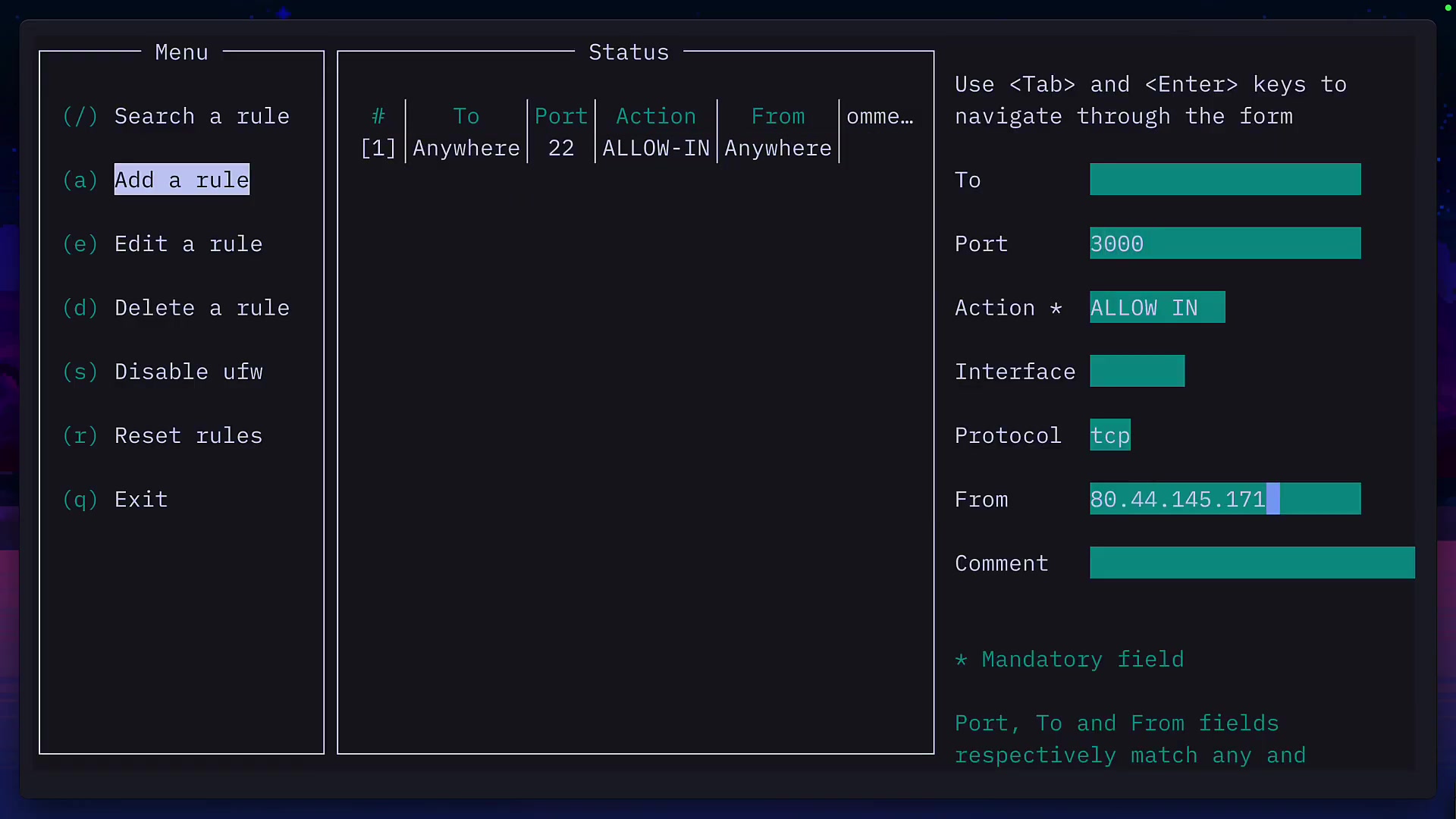Choose 'Delete a rule' in the menu
The width and height of the screenshot is (1456, 819).
click(202, 308)
